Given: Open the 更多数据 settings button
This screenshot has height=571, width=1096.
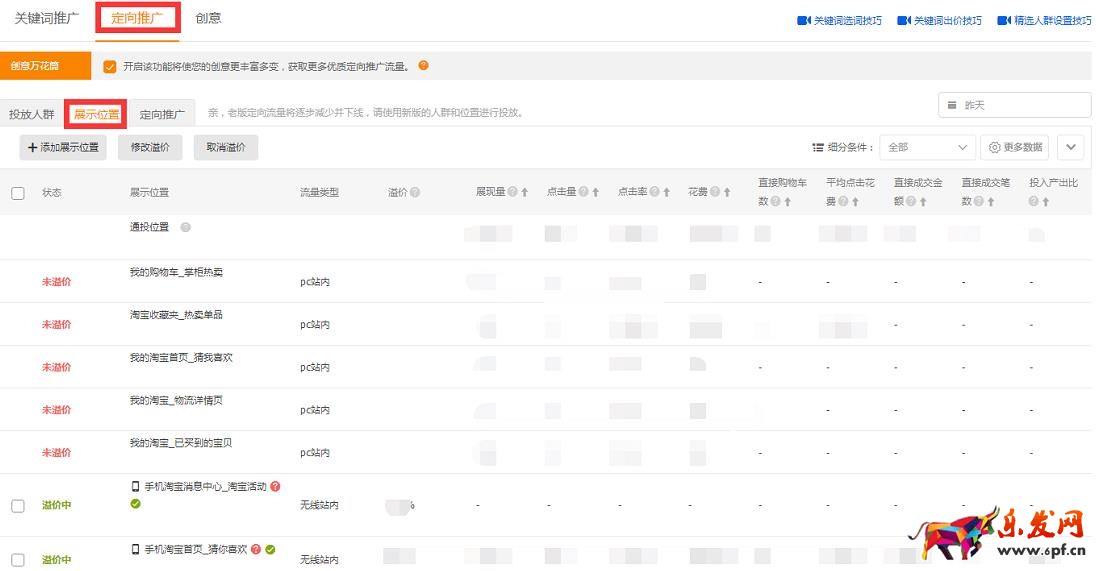Looking at the screenshot, I should (x=1014, y=147).
